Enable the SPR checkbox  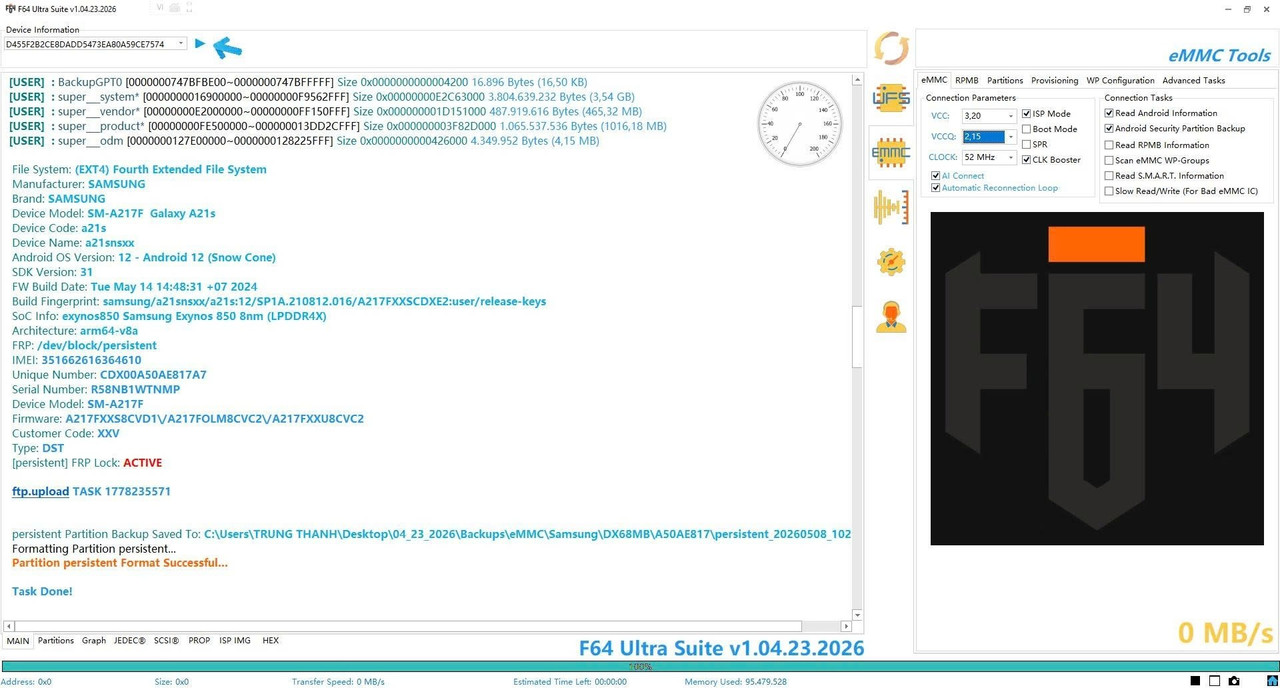1027,145
